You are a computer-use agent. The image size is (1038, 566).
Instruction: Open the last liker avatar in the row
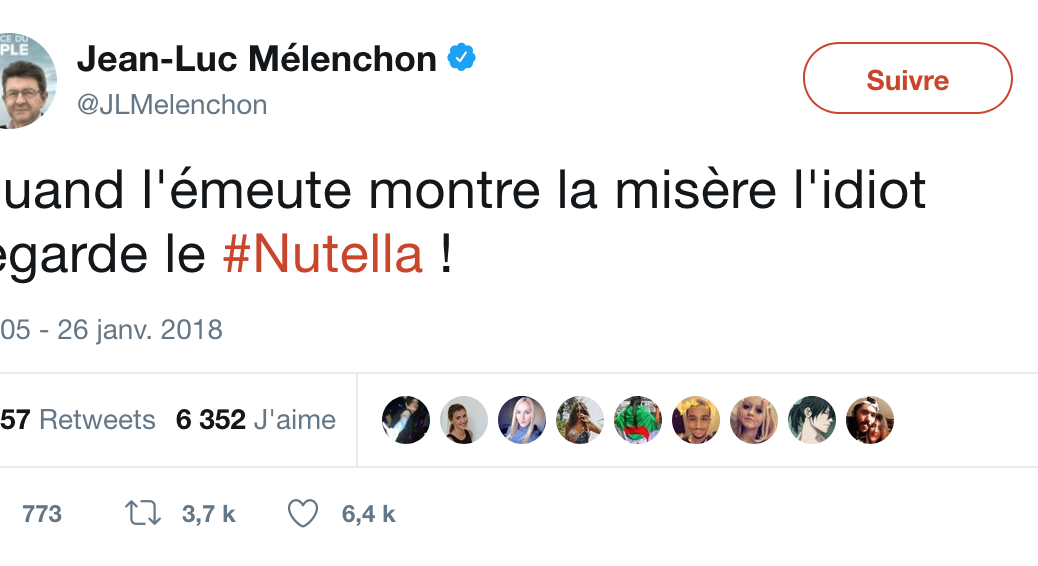pyautogui.click(x=870, y=420)
